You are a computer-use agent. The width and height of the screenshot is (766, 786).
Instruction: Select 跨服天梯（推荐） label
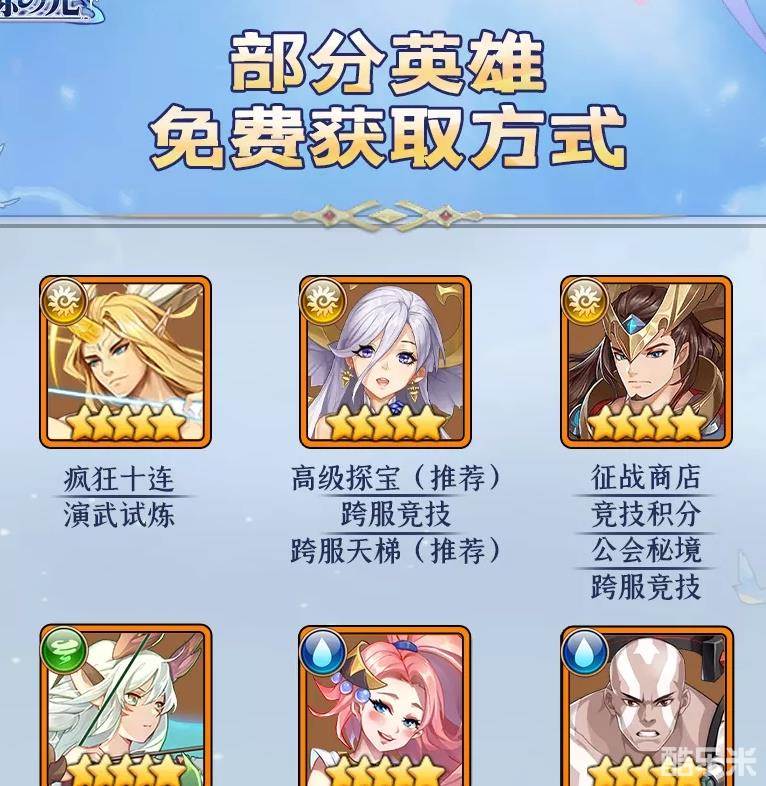tap(396, 551)
